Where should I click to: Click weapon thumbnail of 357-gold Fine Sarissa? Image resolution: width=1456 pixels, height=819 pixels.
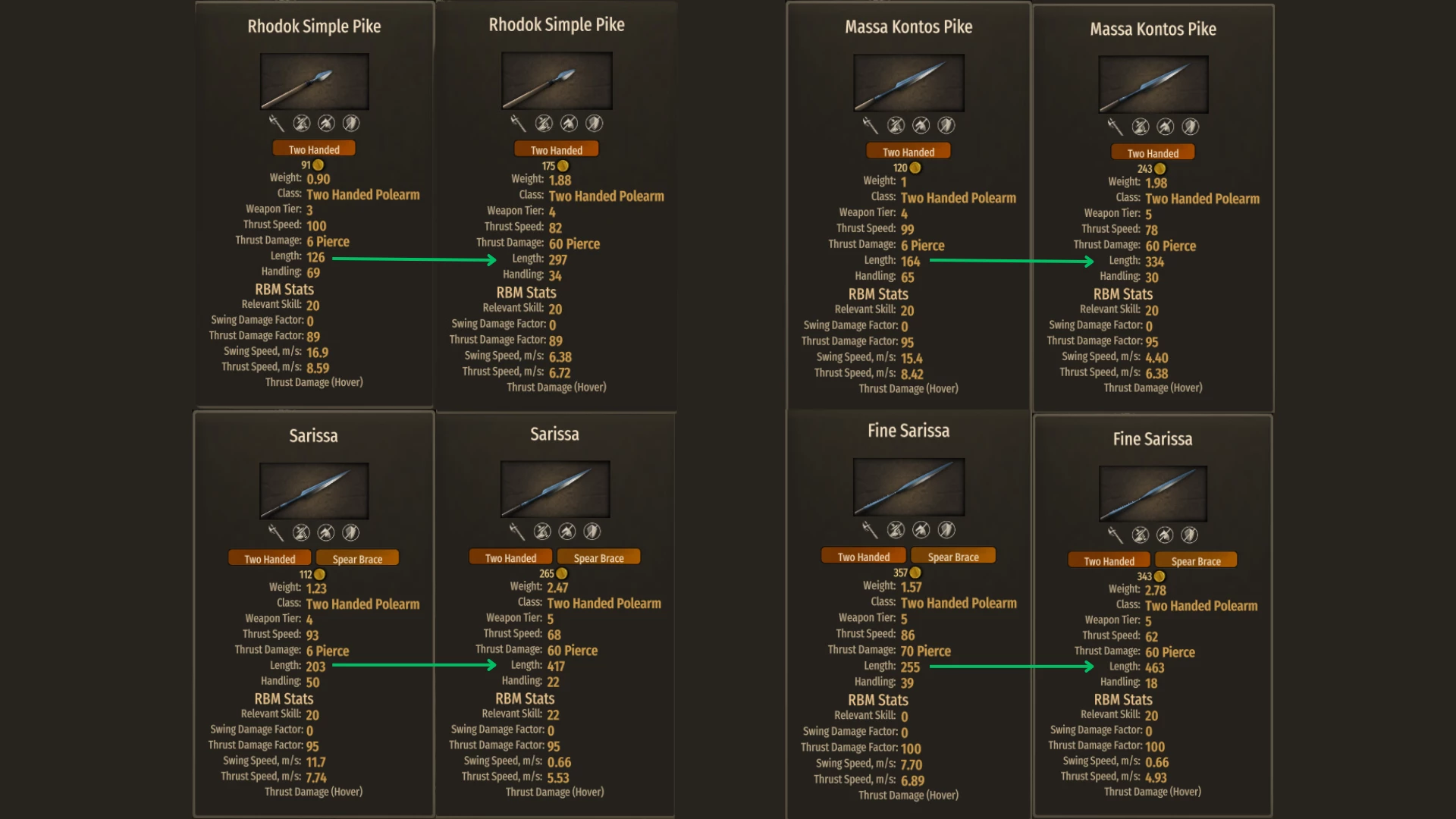tap(908, 488)
